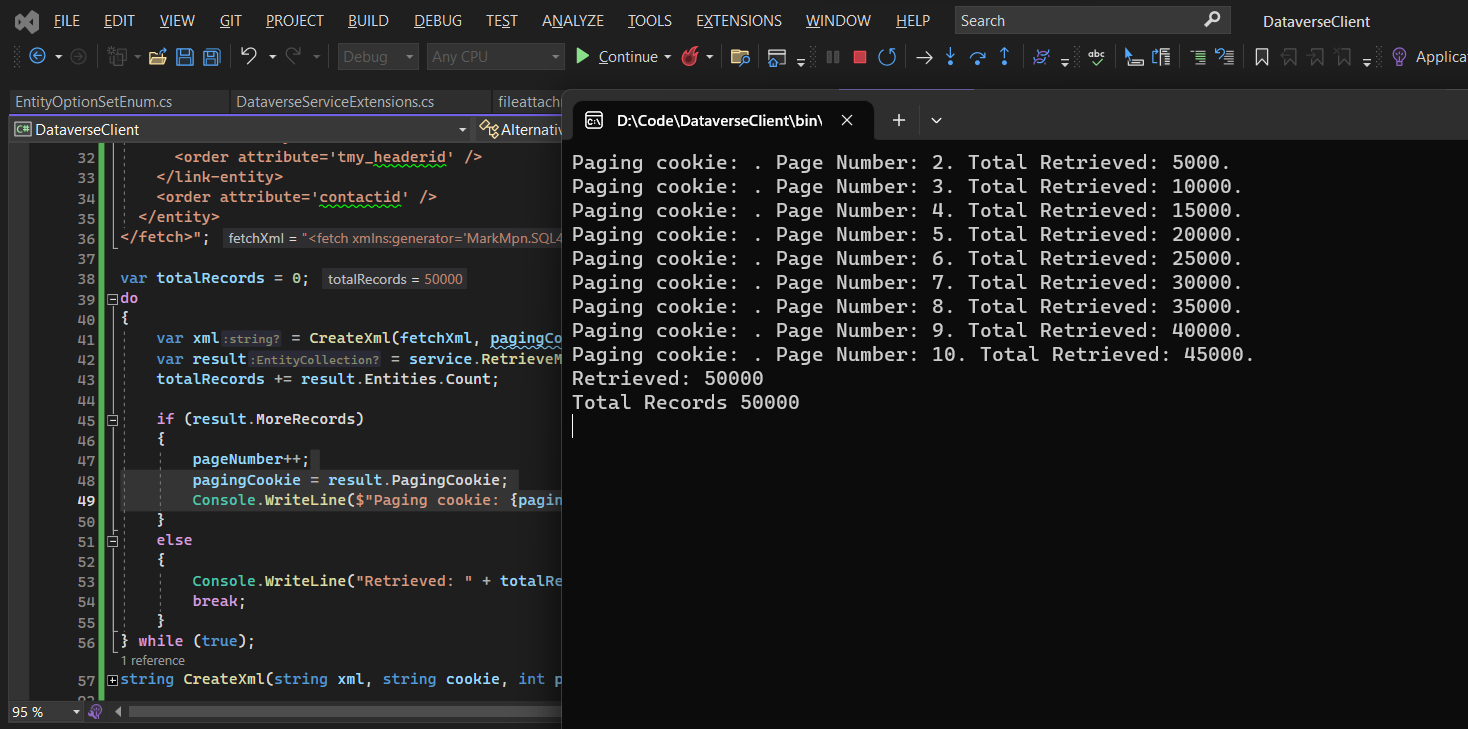Open the Debug configuration dropdown
Viewport: 1468px width, 729px height.
(x=378, y=57)
